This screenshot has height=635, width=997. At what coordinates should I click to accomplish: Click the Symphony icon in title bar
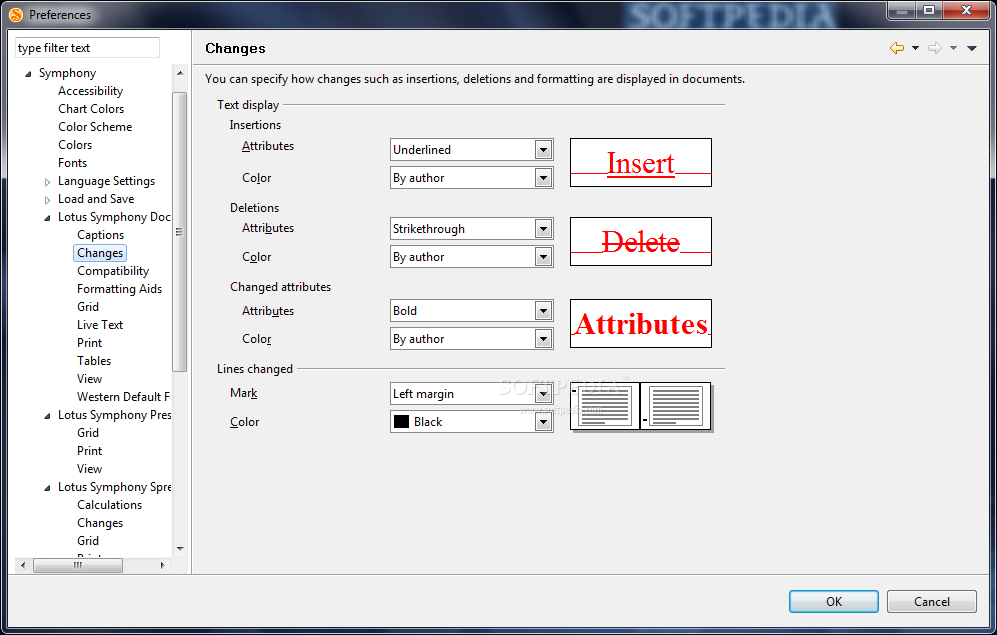tap(15, 14)
